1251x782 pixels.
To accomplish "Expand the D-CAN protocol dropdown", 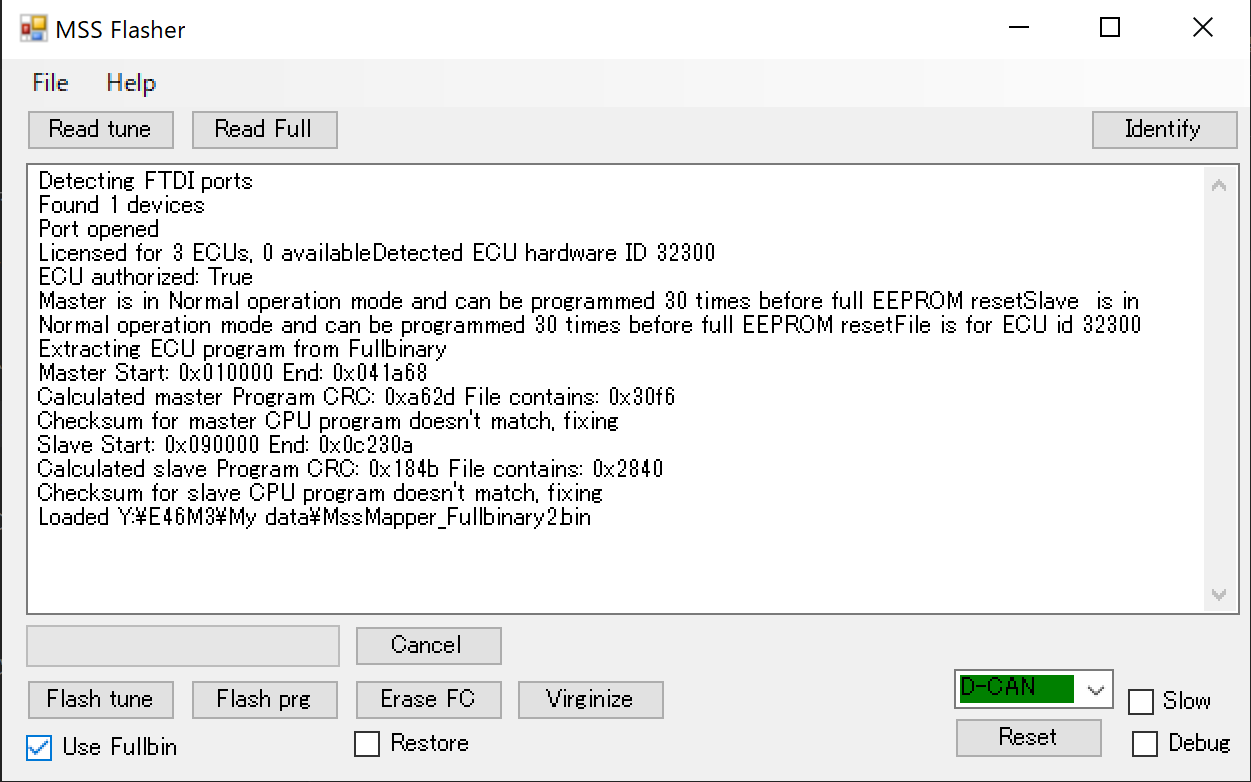I will 1096,689.
